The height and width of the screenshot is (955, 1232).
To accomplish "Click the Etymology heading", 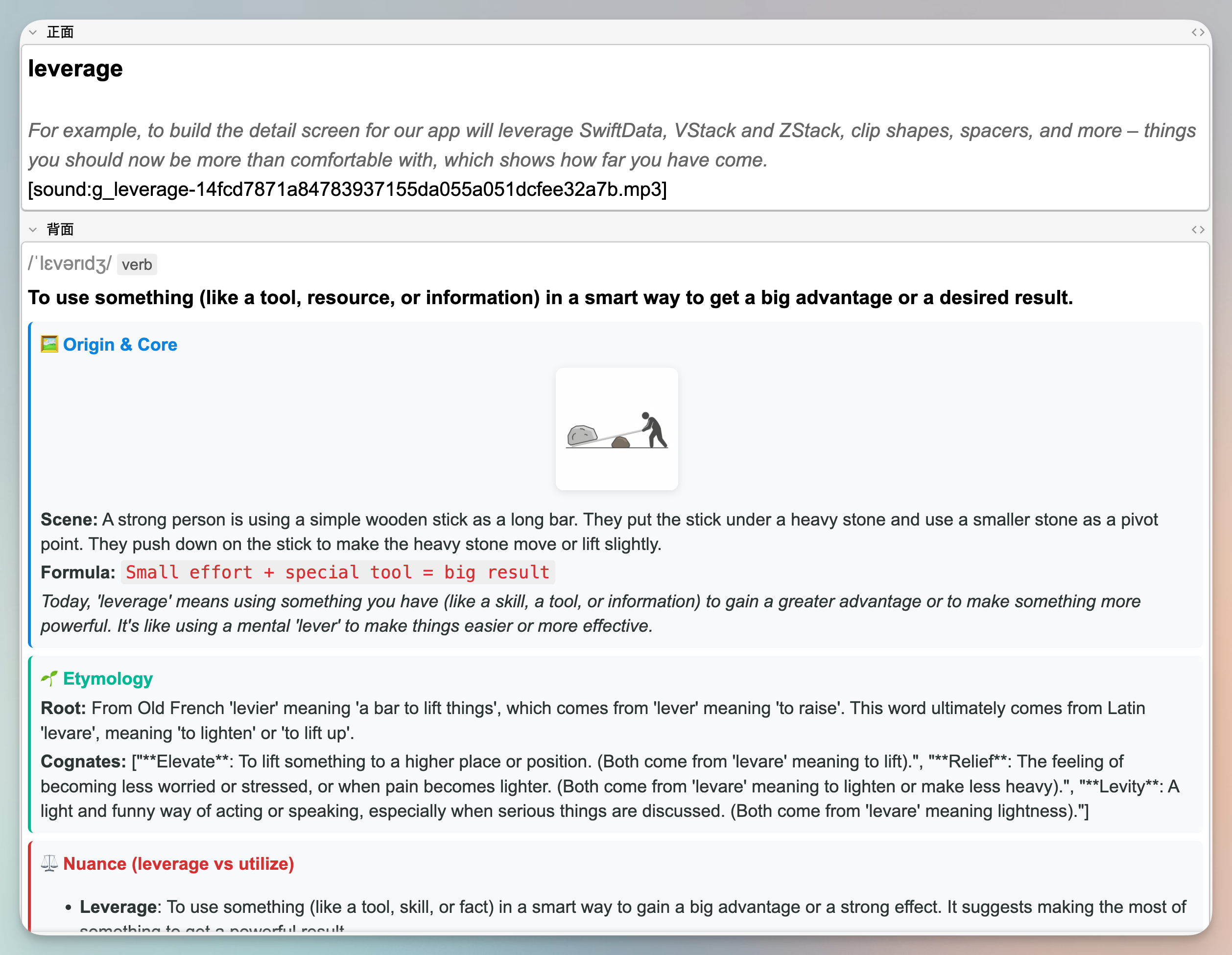I will pos(108,679).
